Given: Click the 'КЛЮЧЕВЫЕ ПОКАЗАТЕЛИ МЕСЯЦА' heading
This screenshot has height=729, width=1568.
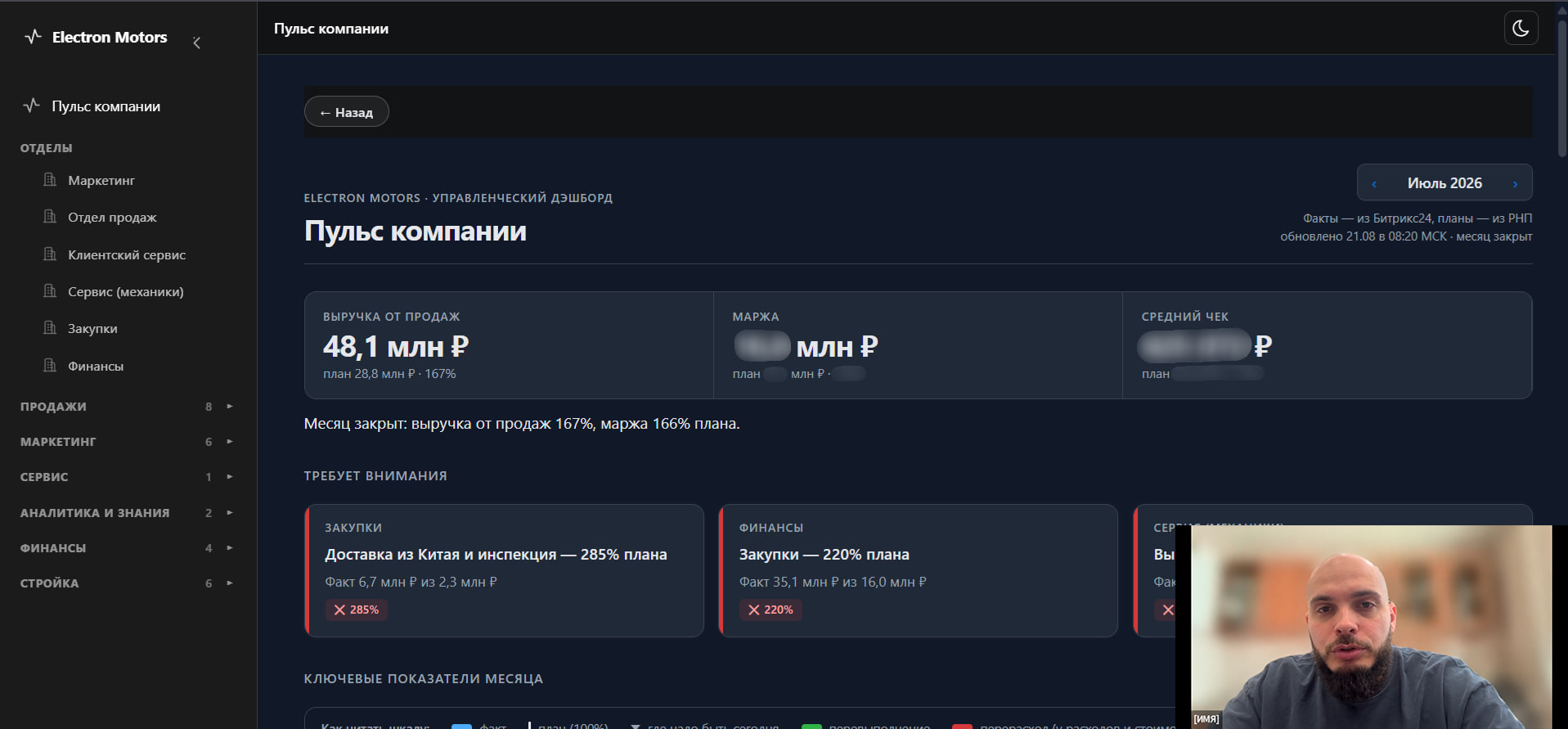Looking at the screenshot, I should tap(424, 679).
